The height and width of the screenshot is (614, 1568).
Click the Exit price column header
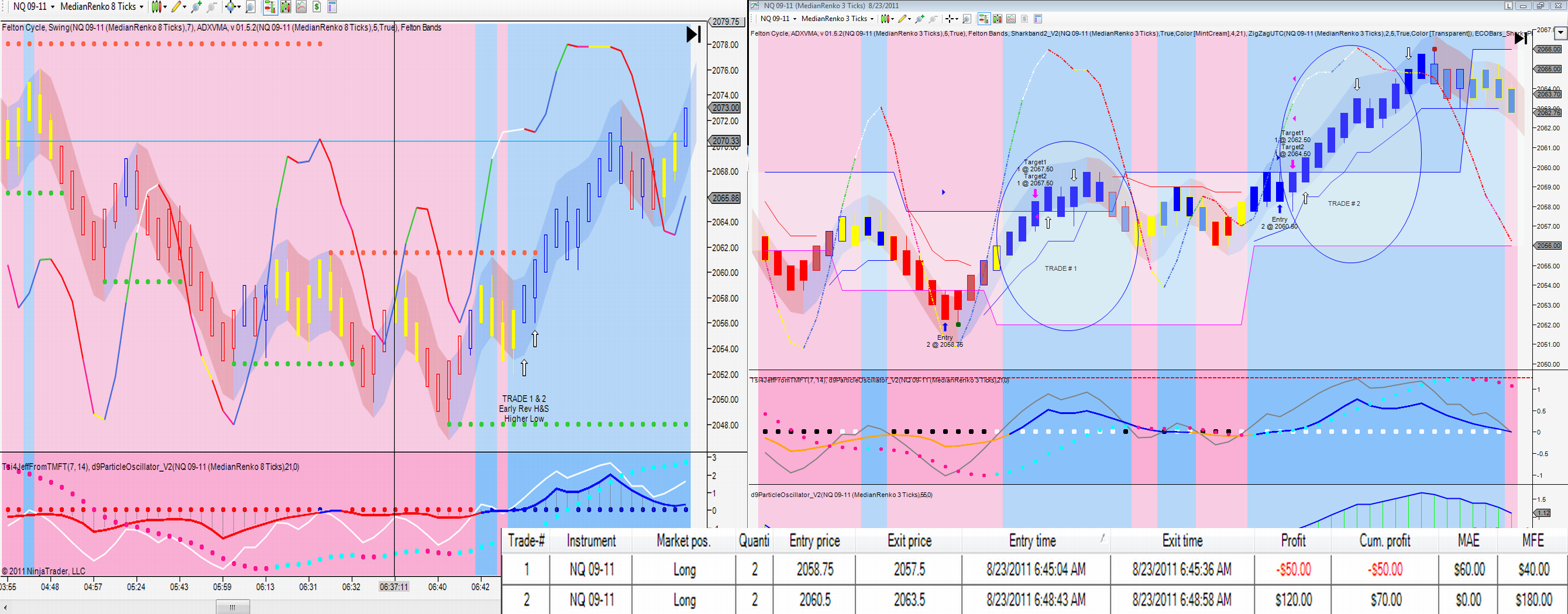(909, 541)
